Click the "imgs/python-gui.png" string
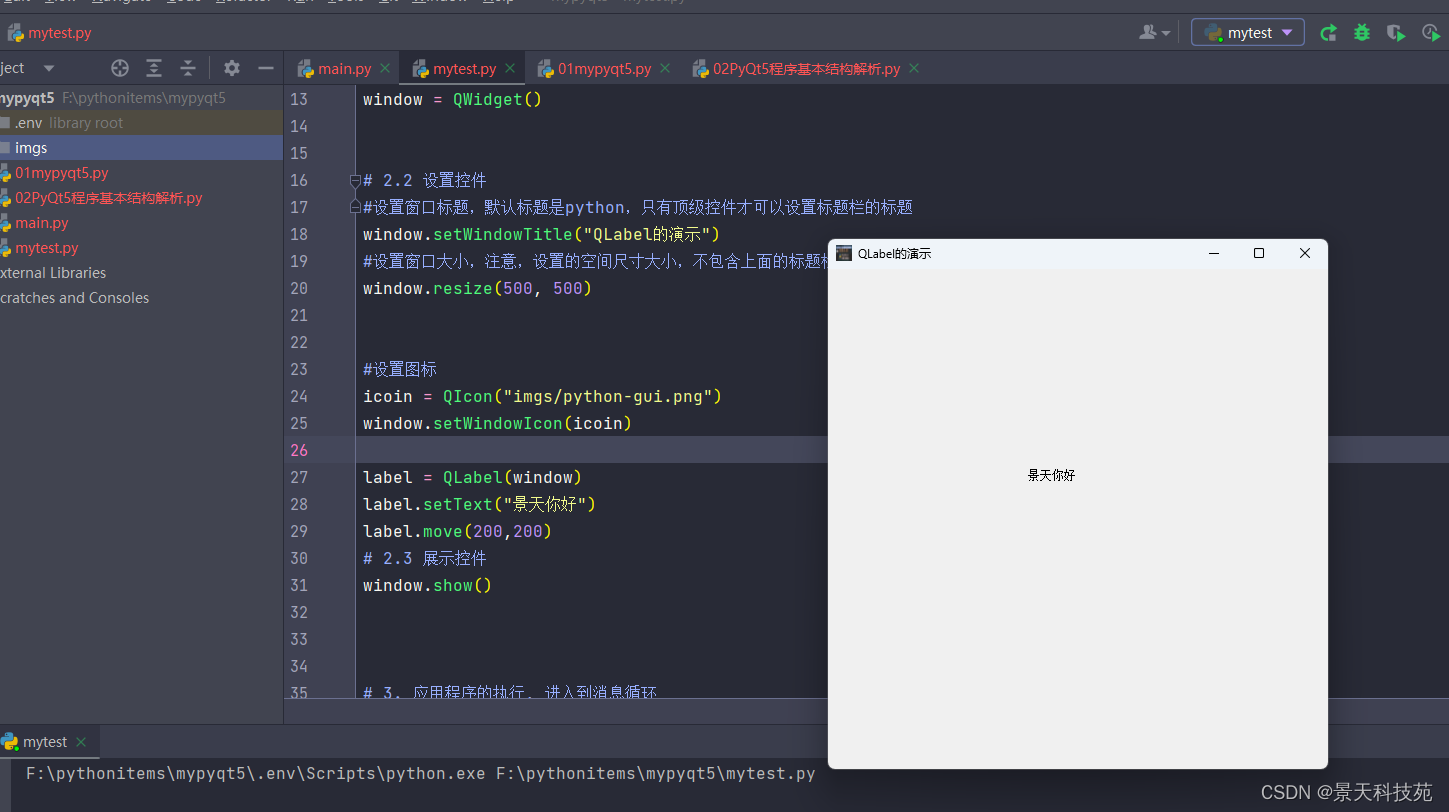This screenshot has width=1449, height=812. coord(607,396)
